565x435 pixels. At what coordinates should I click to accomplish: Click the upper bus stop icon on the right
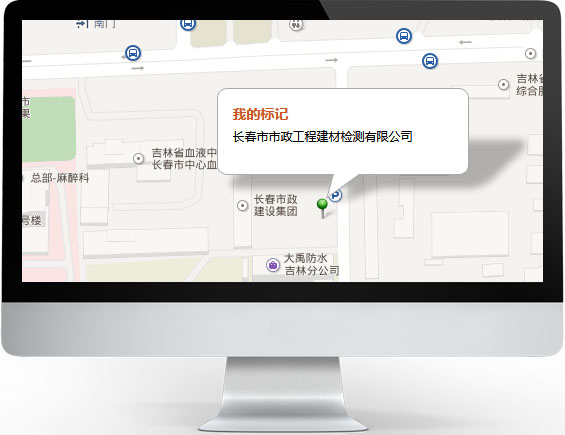[404, 36]
